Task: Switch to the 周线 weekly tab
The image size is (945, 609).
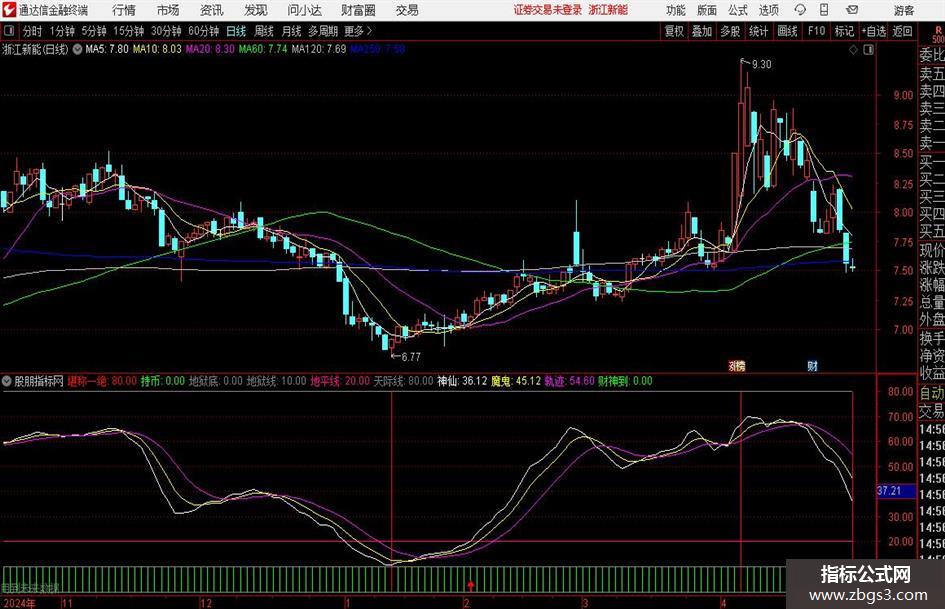Action: (x=264, y=31)
